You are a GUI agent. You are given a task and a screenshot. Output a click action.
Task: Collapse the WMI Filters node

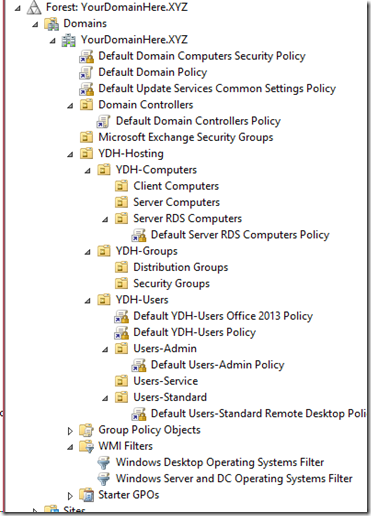coord(70,447)
